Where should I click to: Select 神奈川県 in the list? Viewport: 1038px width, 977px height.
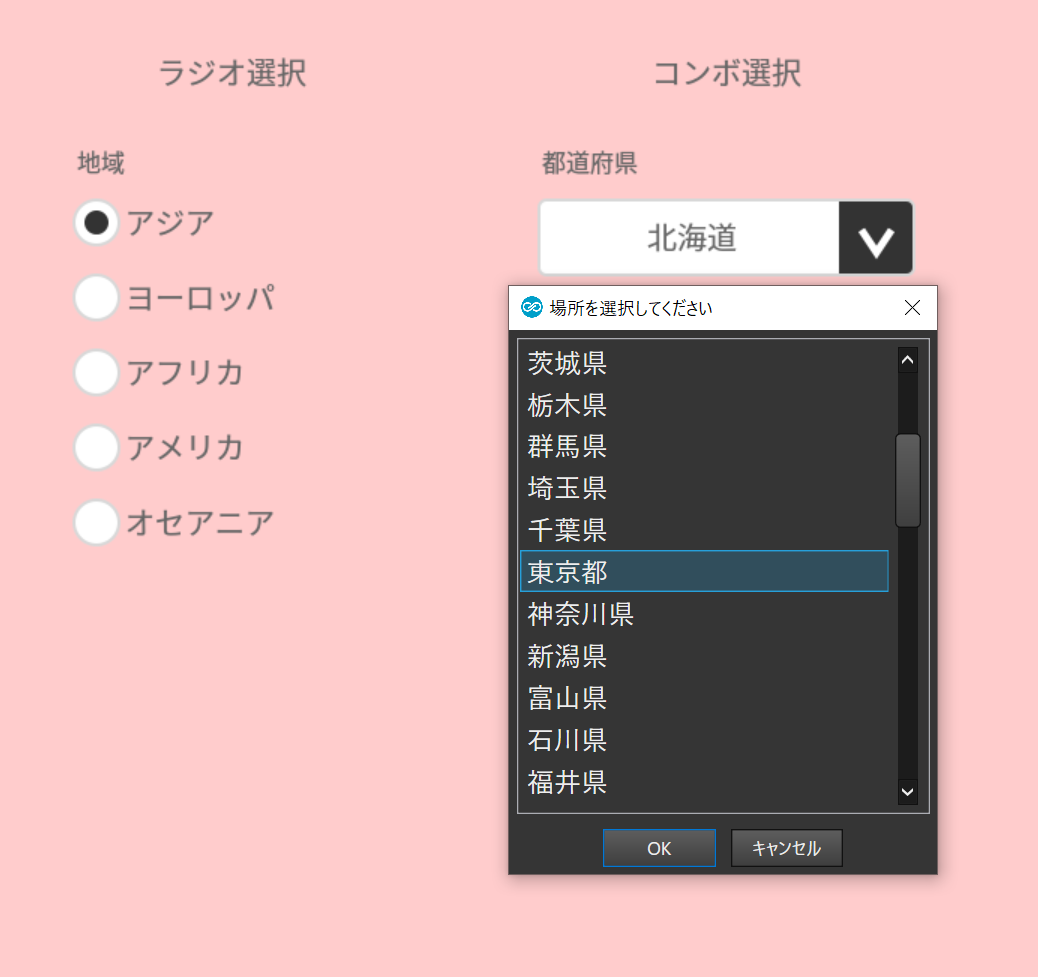coord(704,614)
